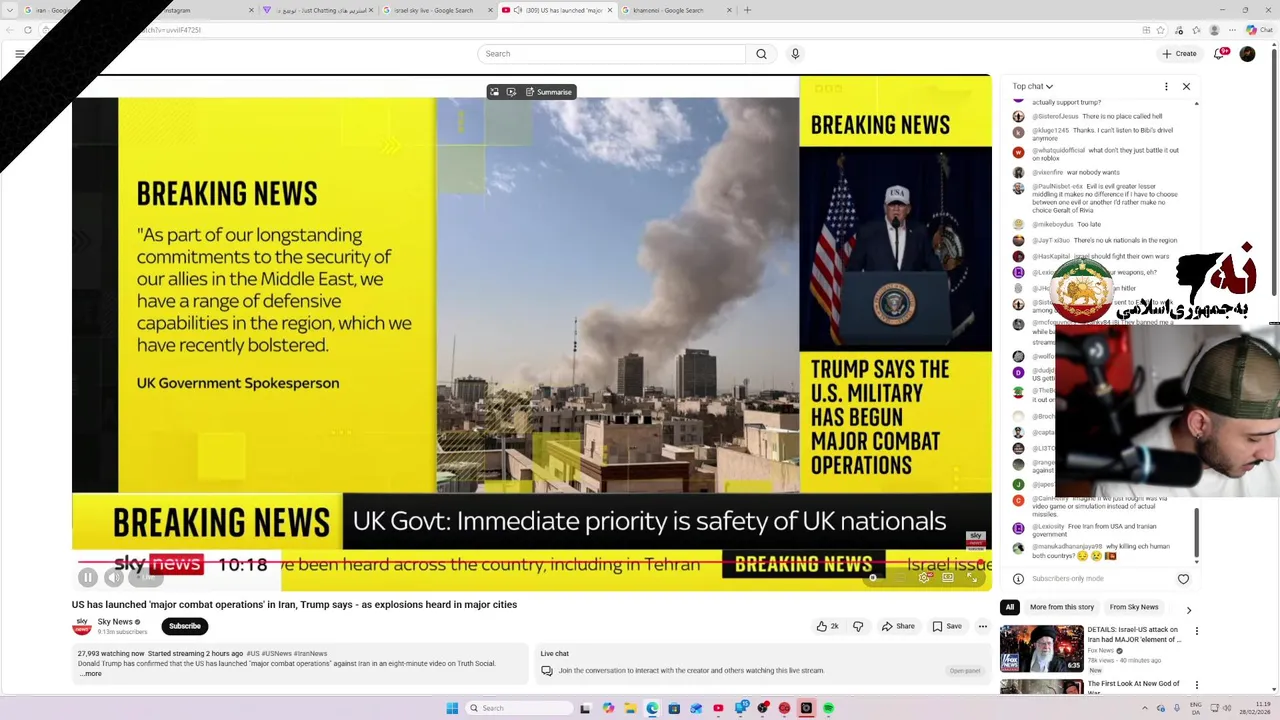This screenshot has height=720, width=1280.
Task: Expand the Top chat dropdown
Action: pyautogui.click(x=1032, y=87)
